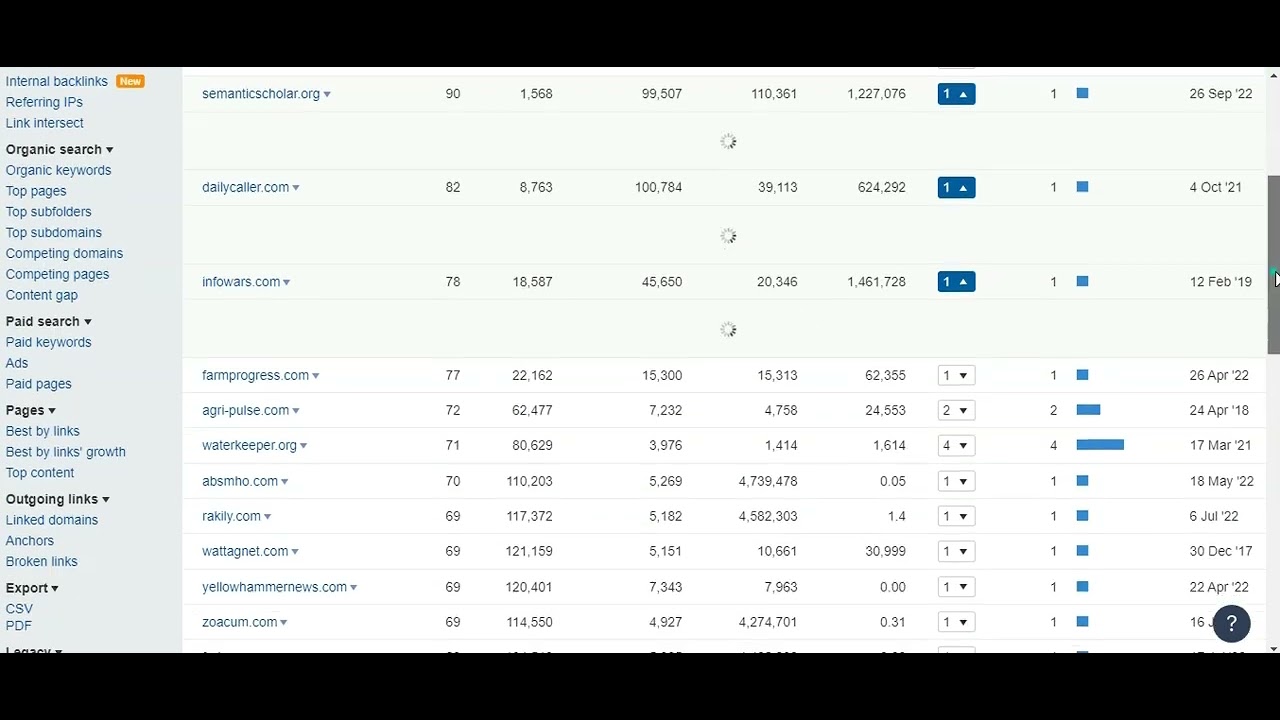This screenshot has width=1280, height=720.
Task: Open Best by links report
Action: 42,431
